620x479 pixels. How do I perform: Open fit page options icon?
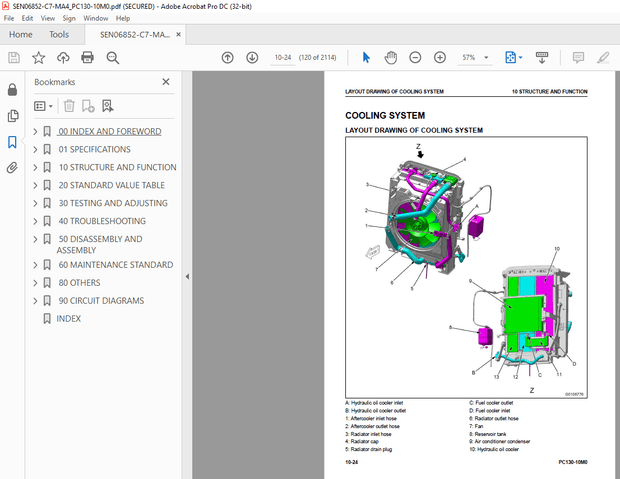[x=511, y=58]
